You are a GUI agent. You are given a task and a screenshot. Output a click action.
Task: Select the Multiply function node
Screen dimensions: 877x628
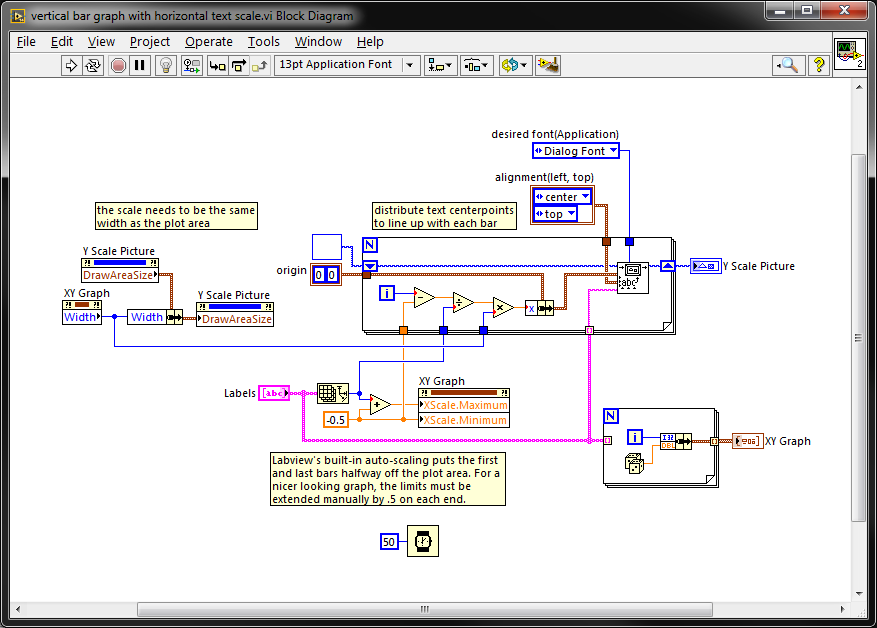click(503, 308)
